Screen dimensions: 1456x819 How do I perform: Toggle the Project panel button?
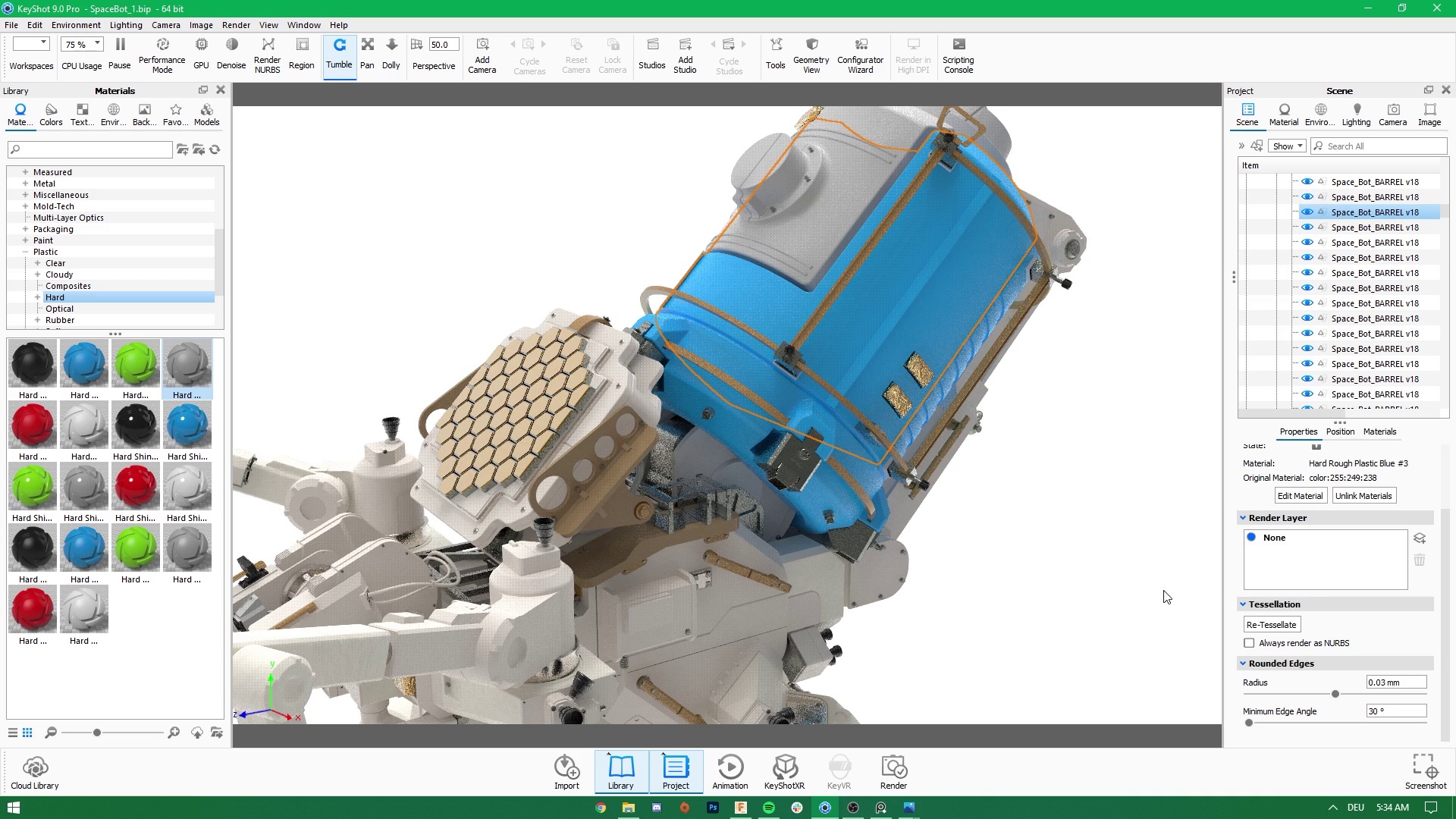pos(676,772)
